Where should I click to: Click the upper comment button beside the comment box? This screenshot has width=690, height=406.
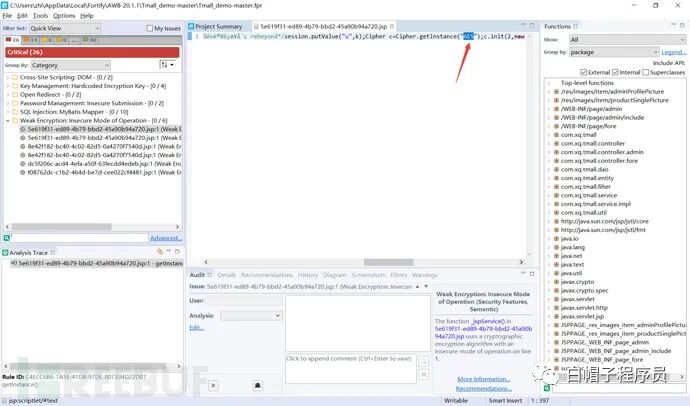423,362
